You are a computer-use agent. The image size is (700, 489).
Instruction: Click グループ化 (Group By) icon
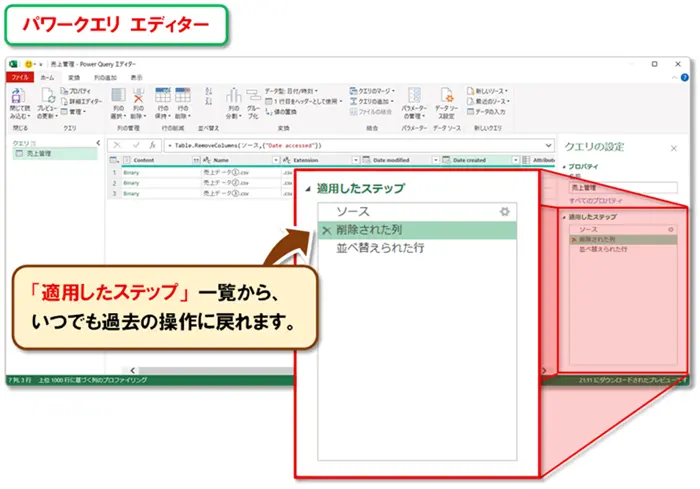(x=253, y=96)
